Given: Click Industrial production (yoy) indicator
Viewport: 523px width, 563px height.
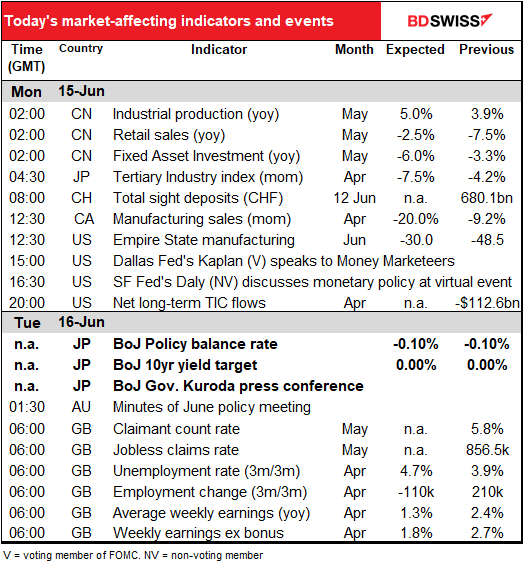Looking at the screenshot, I should pos(196,114).
